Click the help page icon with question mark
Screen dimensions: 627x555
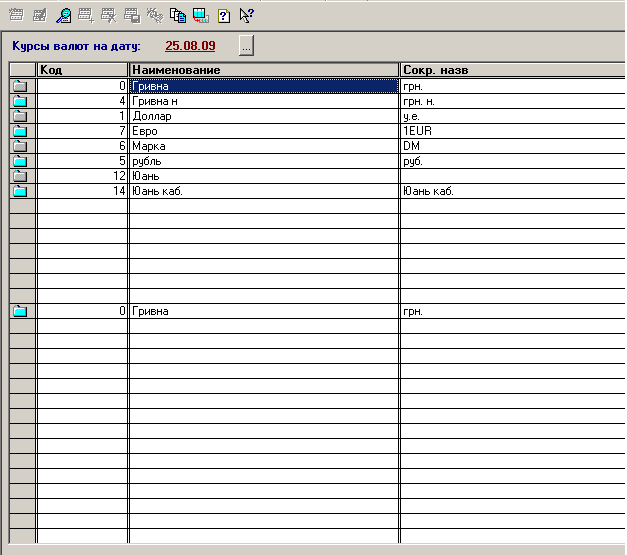click(224, 15)
